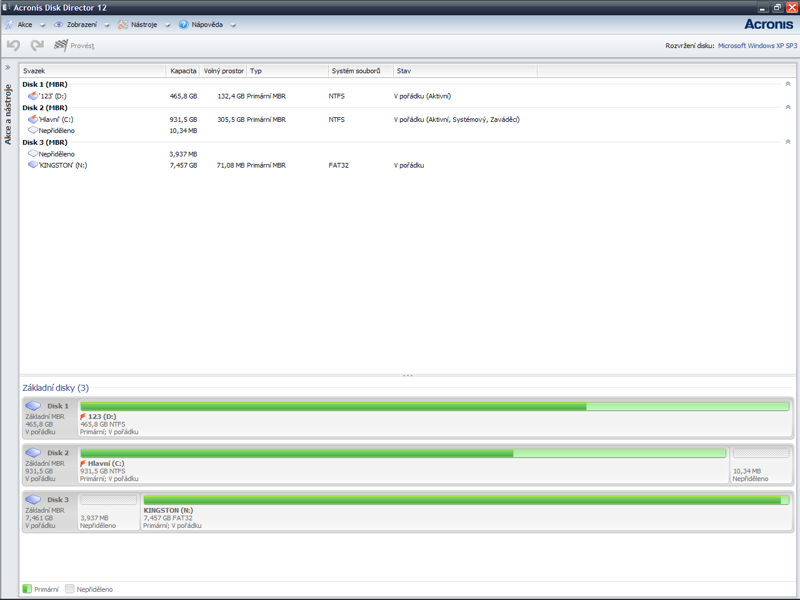Viewport: 800px width, 600px height.
Task: Sort by the Kapacita column header
Action: click(183, 71)
